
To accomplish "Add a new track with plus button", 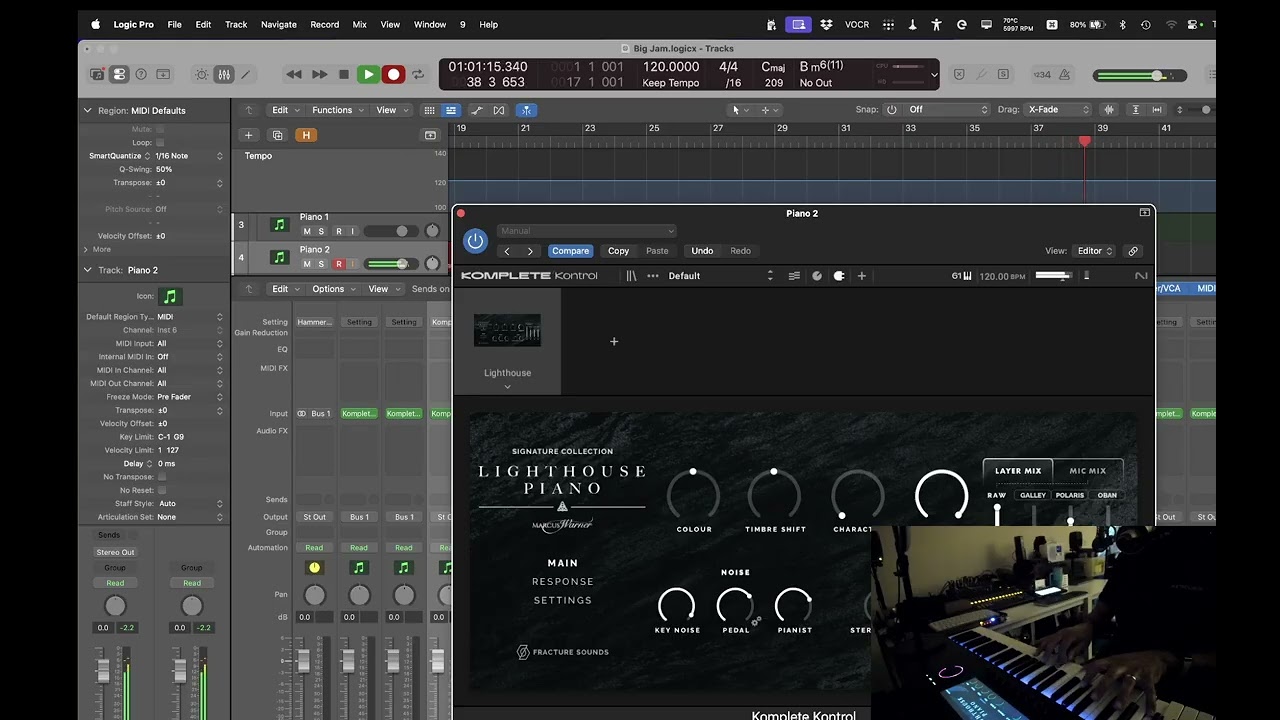I will click(249, 135).
